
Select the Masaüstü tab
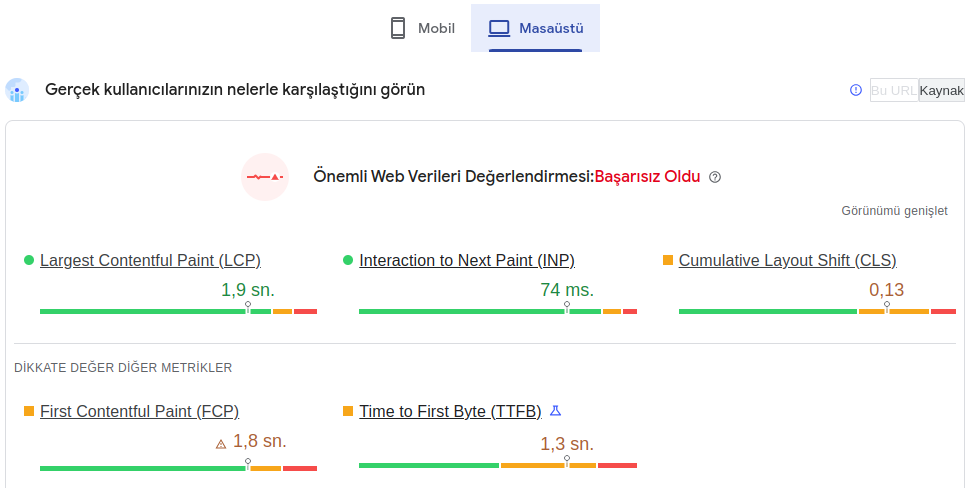[x=535, y=28]
